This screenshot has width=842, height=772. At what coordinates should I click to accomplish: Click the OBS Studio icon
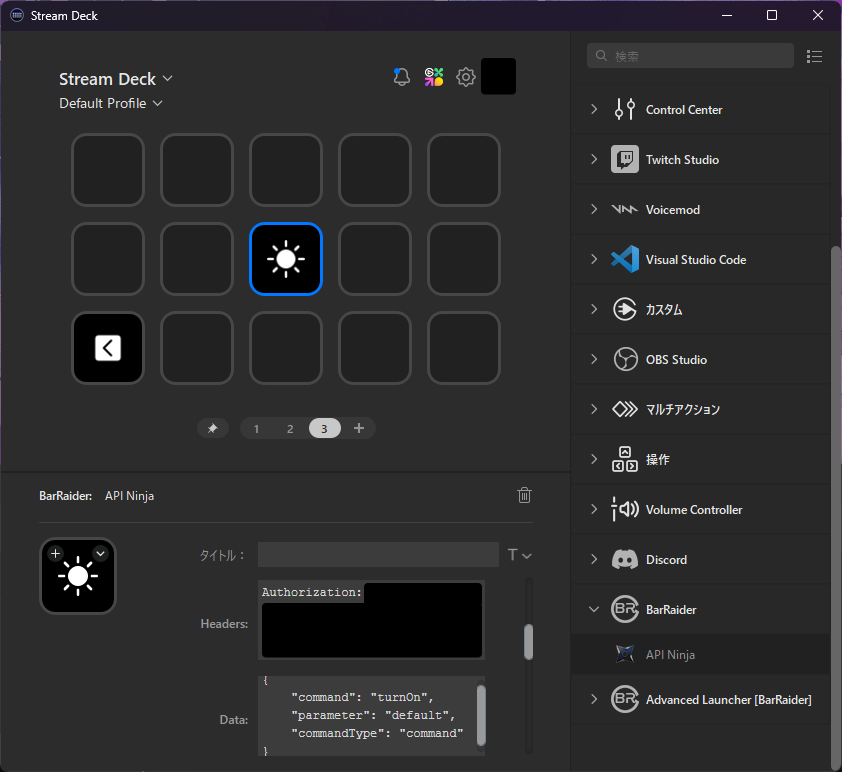(x=625, y=359)
